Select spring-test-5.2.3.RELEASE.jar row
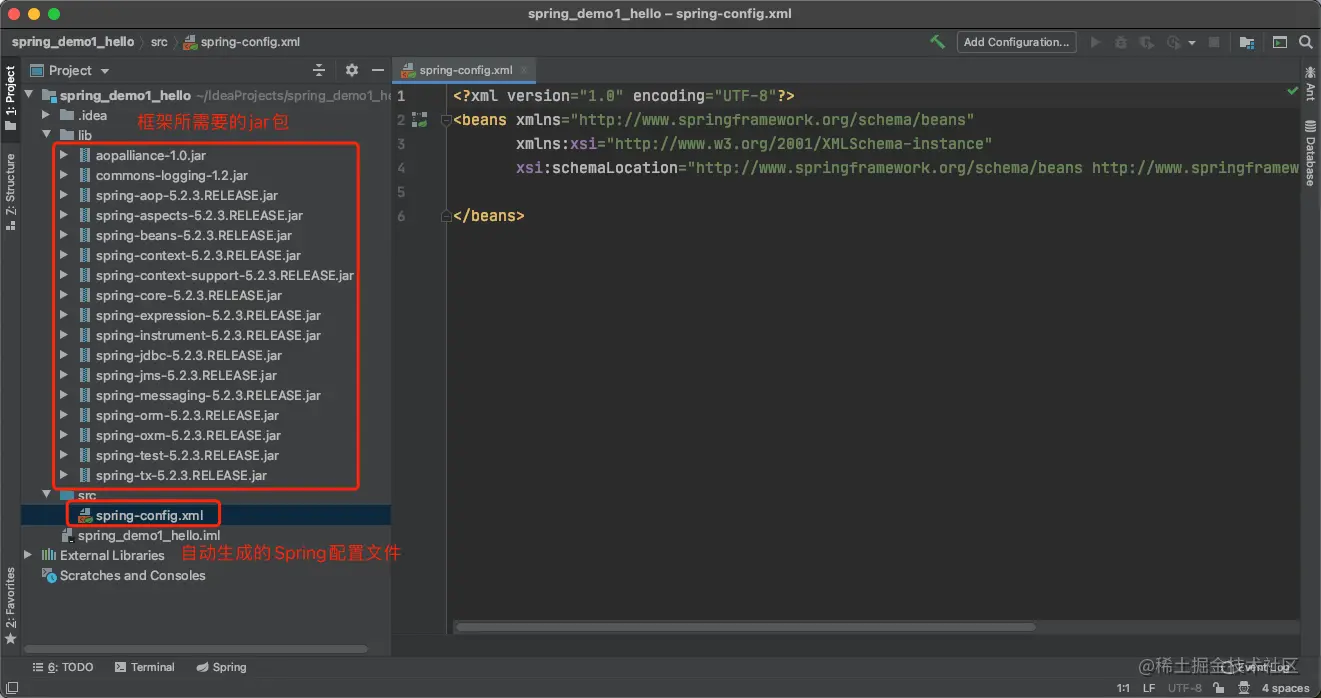The image size is (1321, 698). [206, 455]
